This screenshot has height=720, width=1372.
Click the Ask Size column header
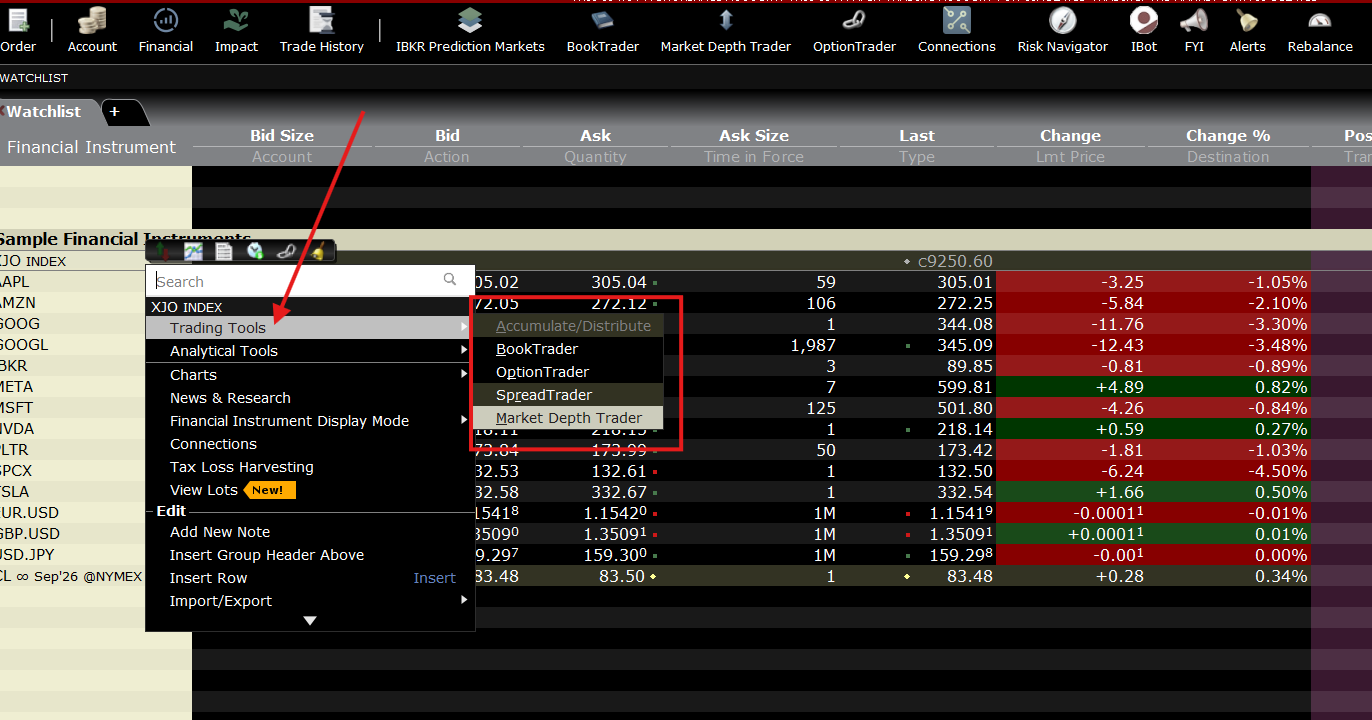pos(754,136)
